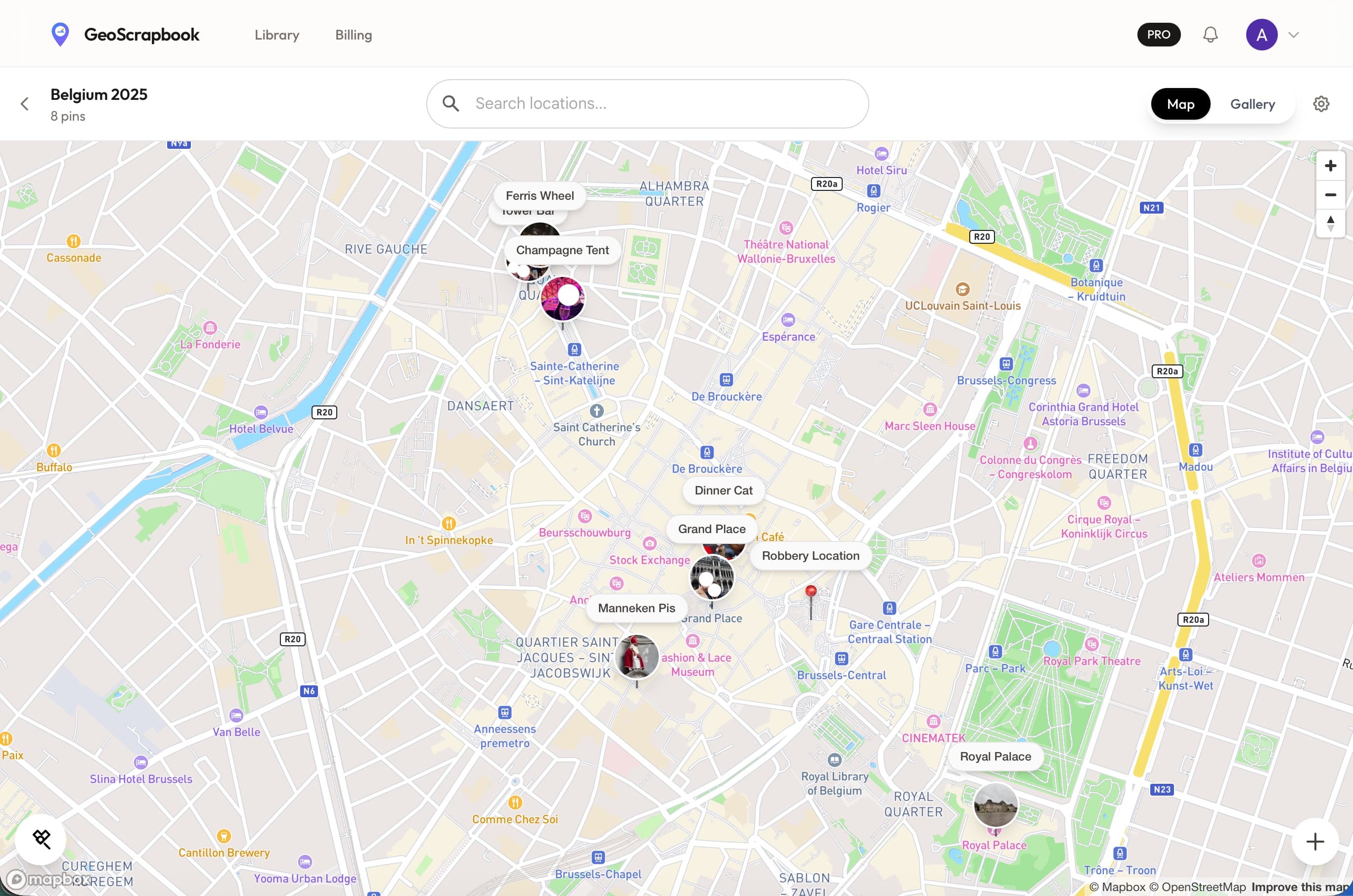Switch to Gallery view
The height and width of the screenshot is (896, 1353).
(1253, 103)
